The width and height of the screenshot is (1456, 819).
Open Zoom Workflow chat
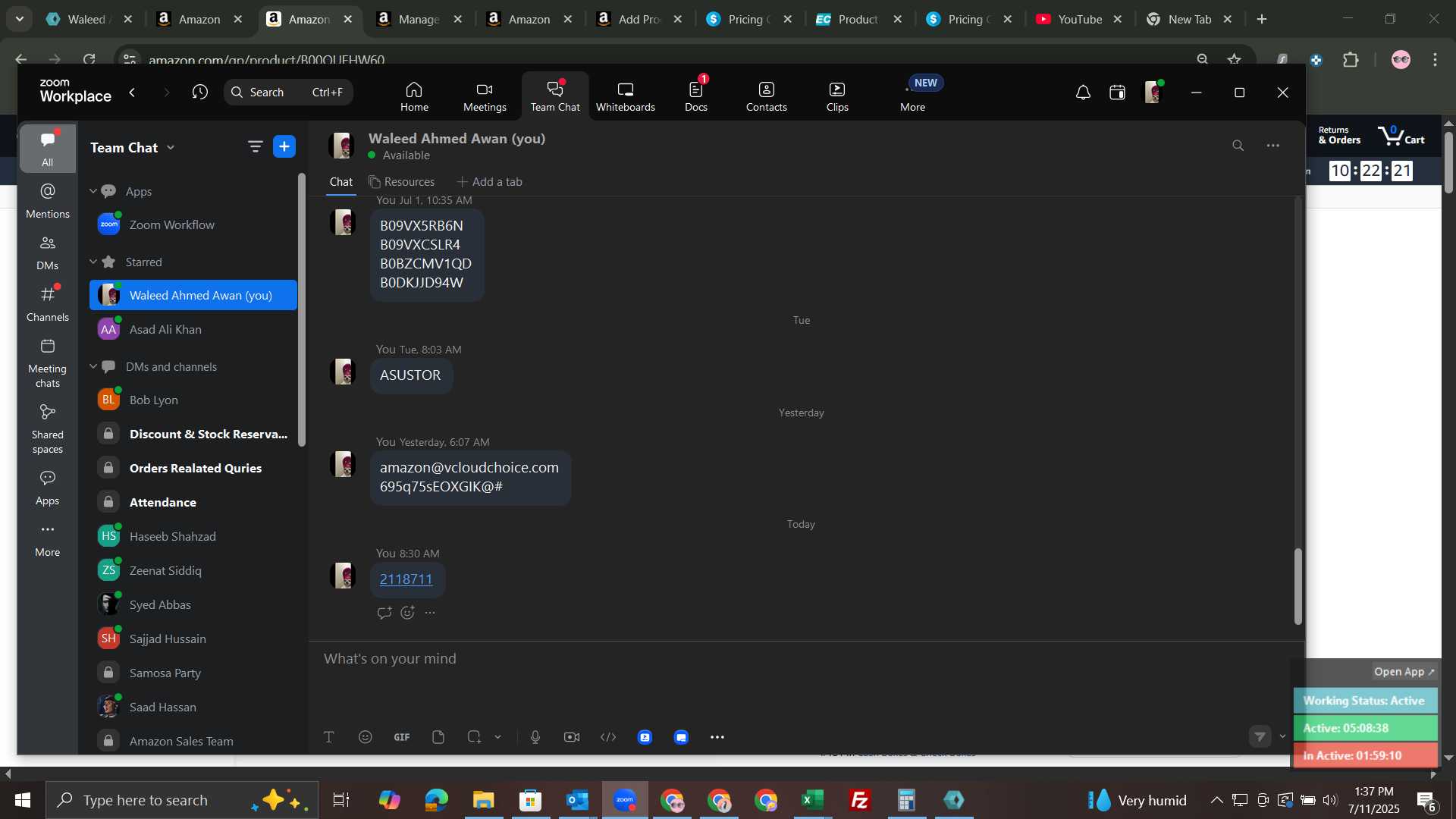point(193,224)
